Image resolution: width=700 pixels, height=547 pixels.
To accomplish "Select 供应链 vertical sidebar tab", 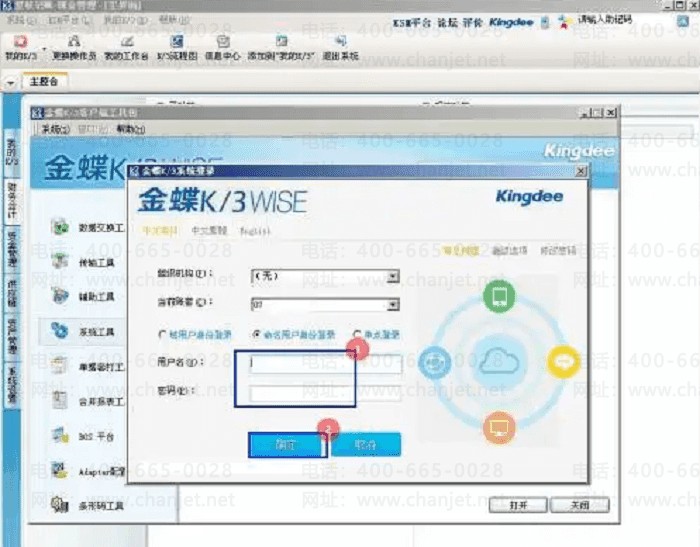I will 11,292.
